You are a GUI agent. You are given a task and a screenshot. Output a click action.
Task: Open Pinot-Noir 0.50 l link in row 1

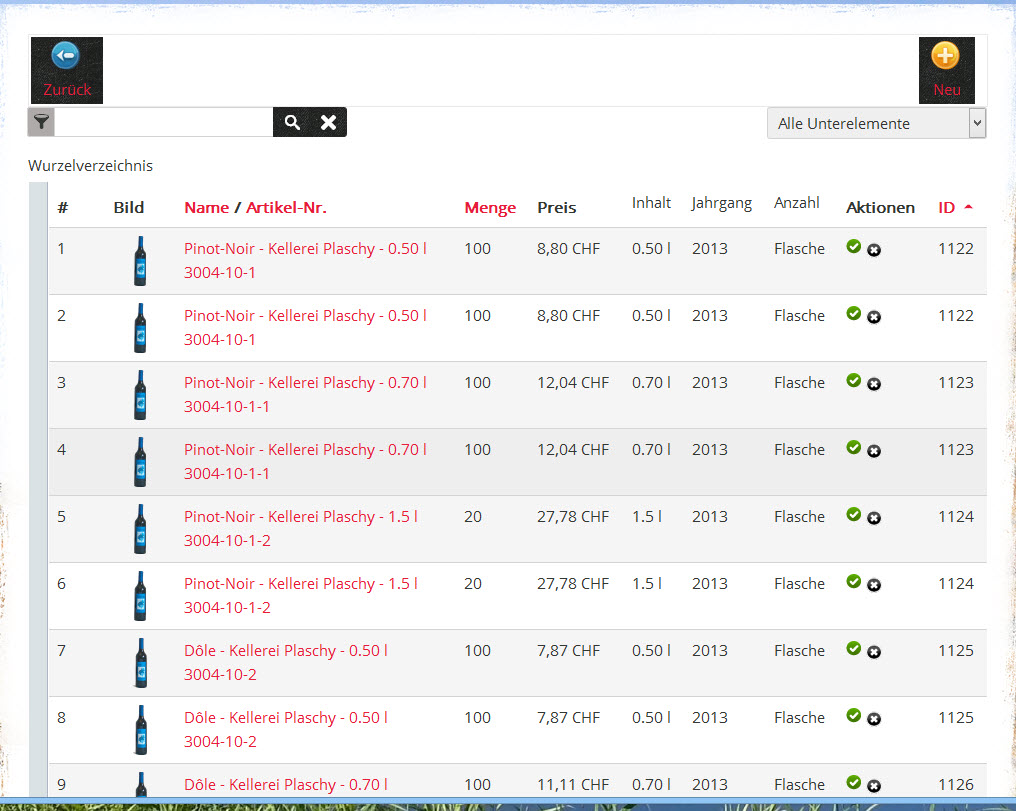tap(305, 249)
